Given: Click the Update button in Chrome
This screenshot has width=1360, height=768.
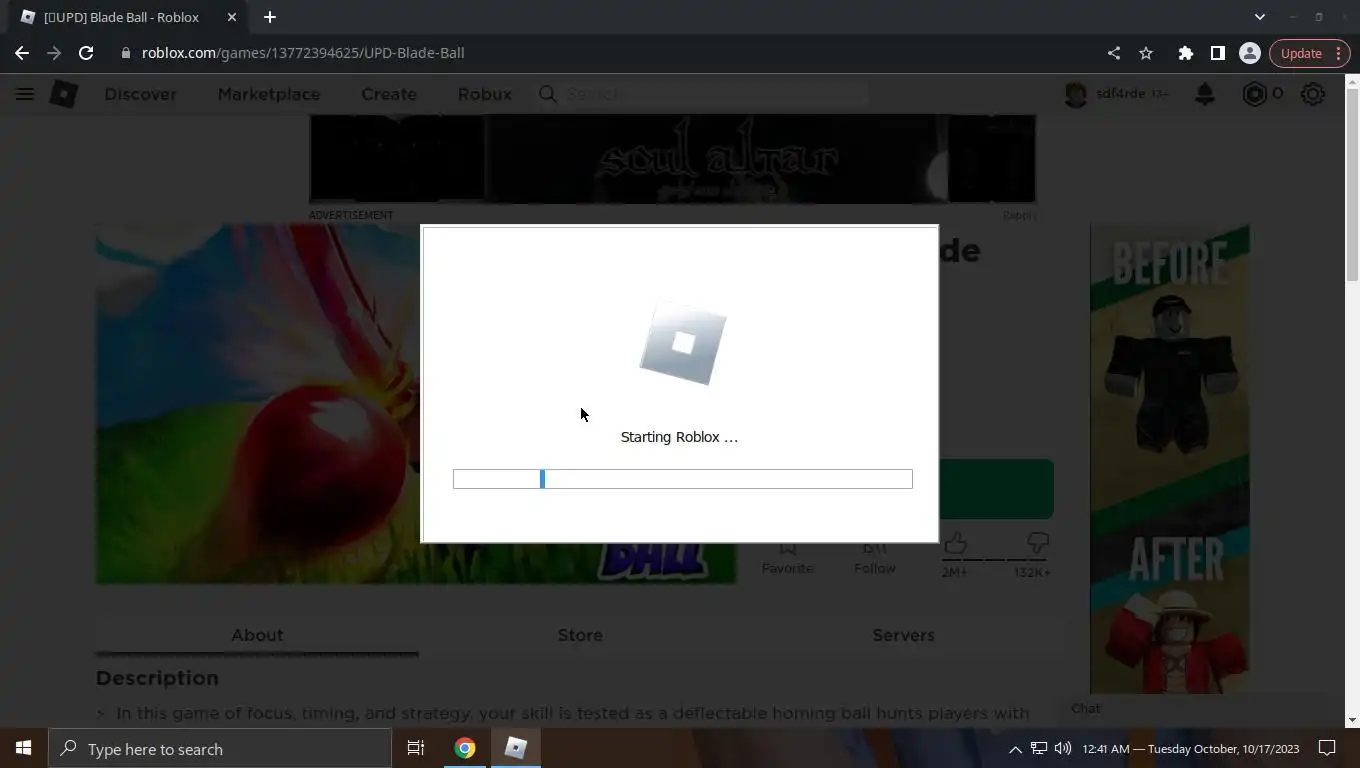Looking at the screenshot, I should pos(1301,53).
